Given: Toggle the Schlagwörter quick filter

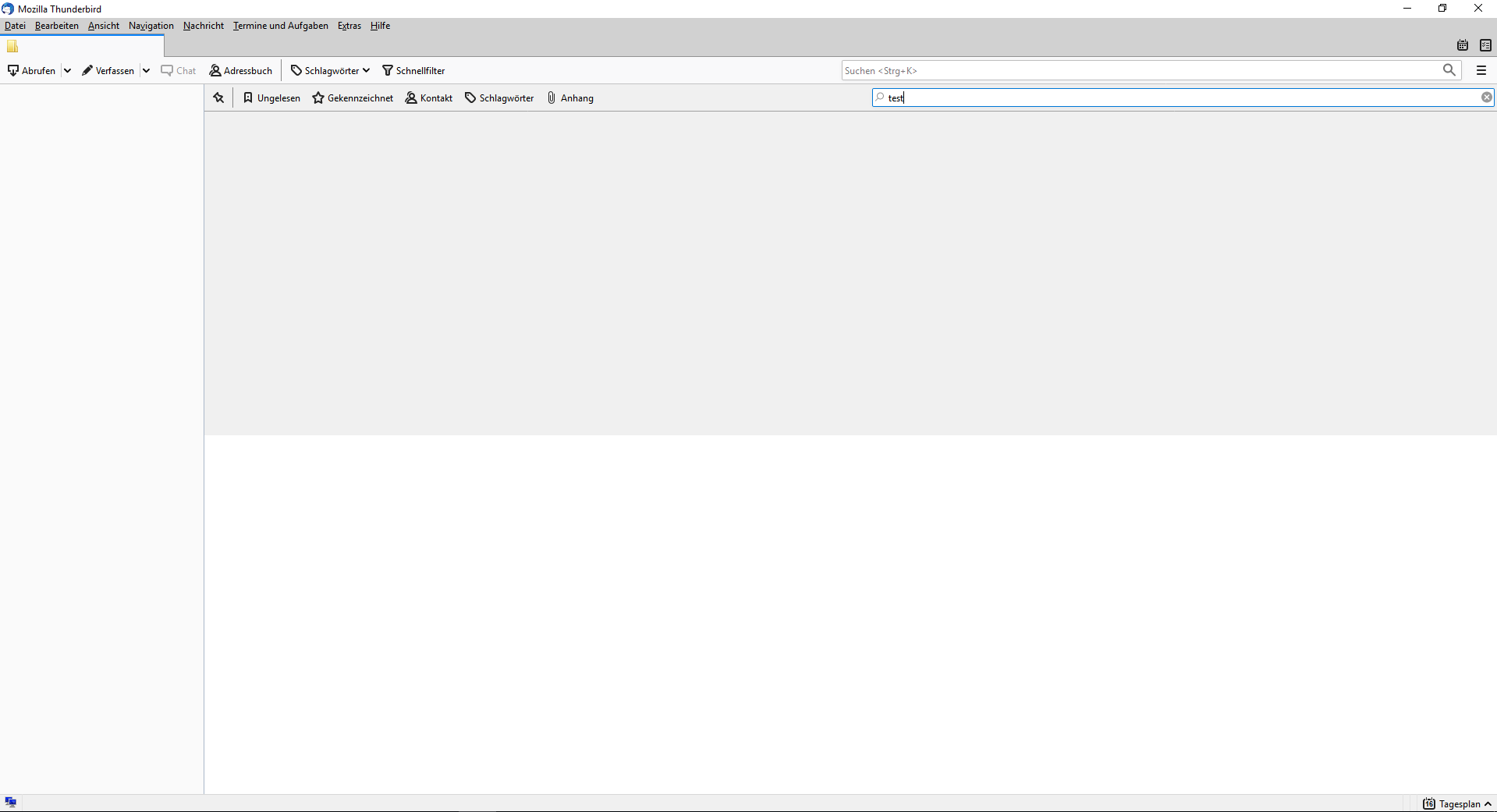Looking at the screenshot, I should [x=499, y=98].
